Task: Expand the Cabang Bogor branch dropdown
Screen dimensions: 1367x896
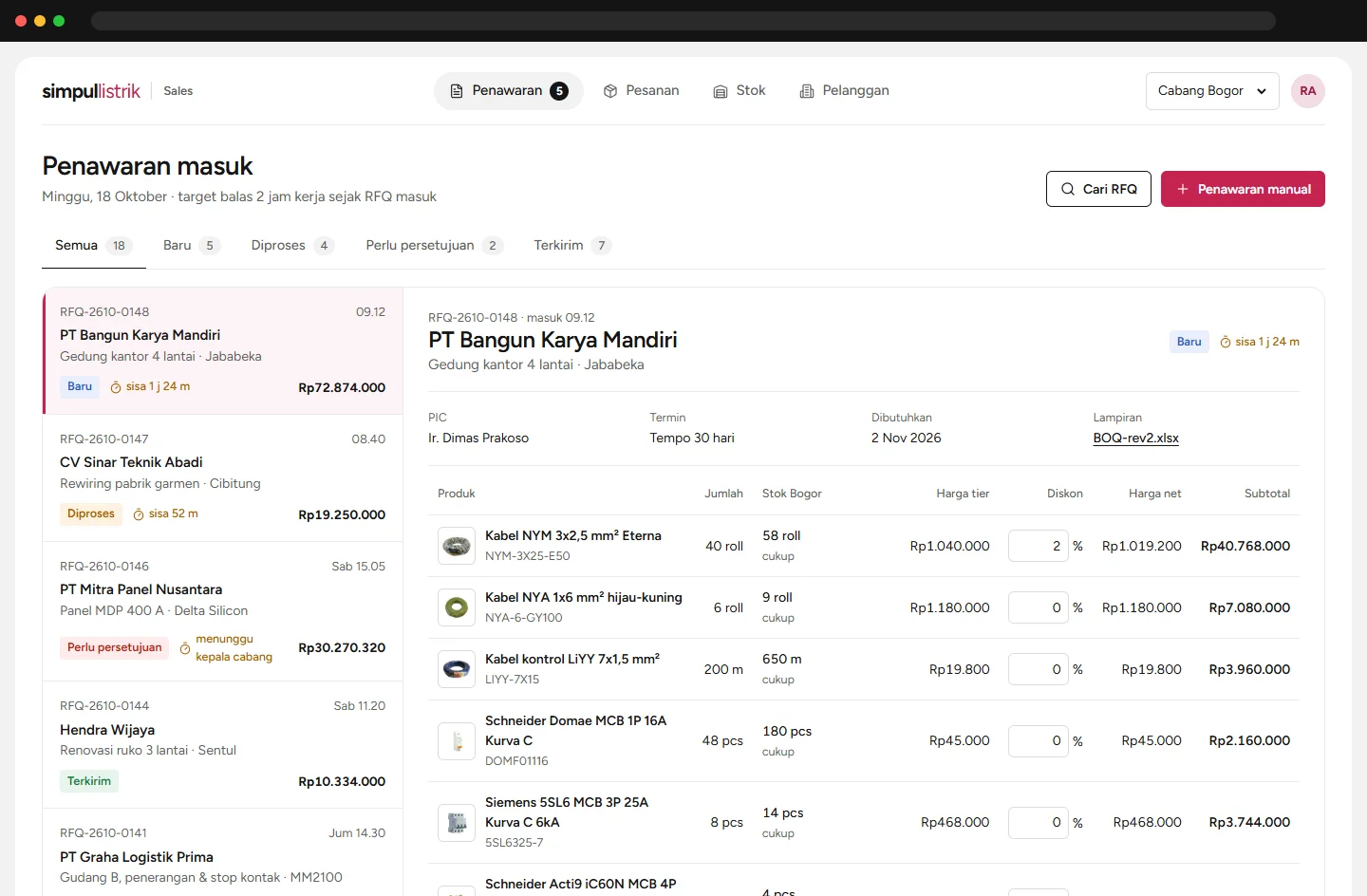Action: [1212, 91]
